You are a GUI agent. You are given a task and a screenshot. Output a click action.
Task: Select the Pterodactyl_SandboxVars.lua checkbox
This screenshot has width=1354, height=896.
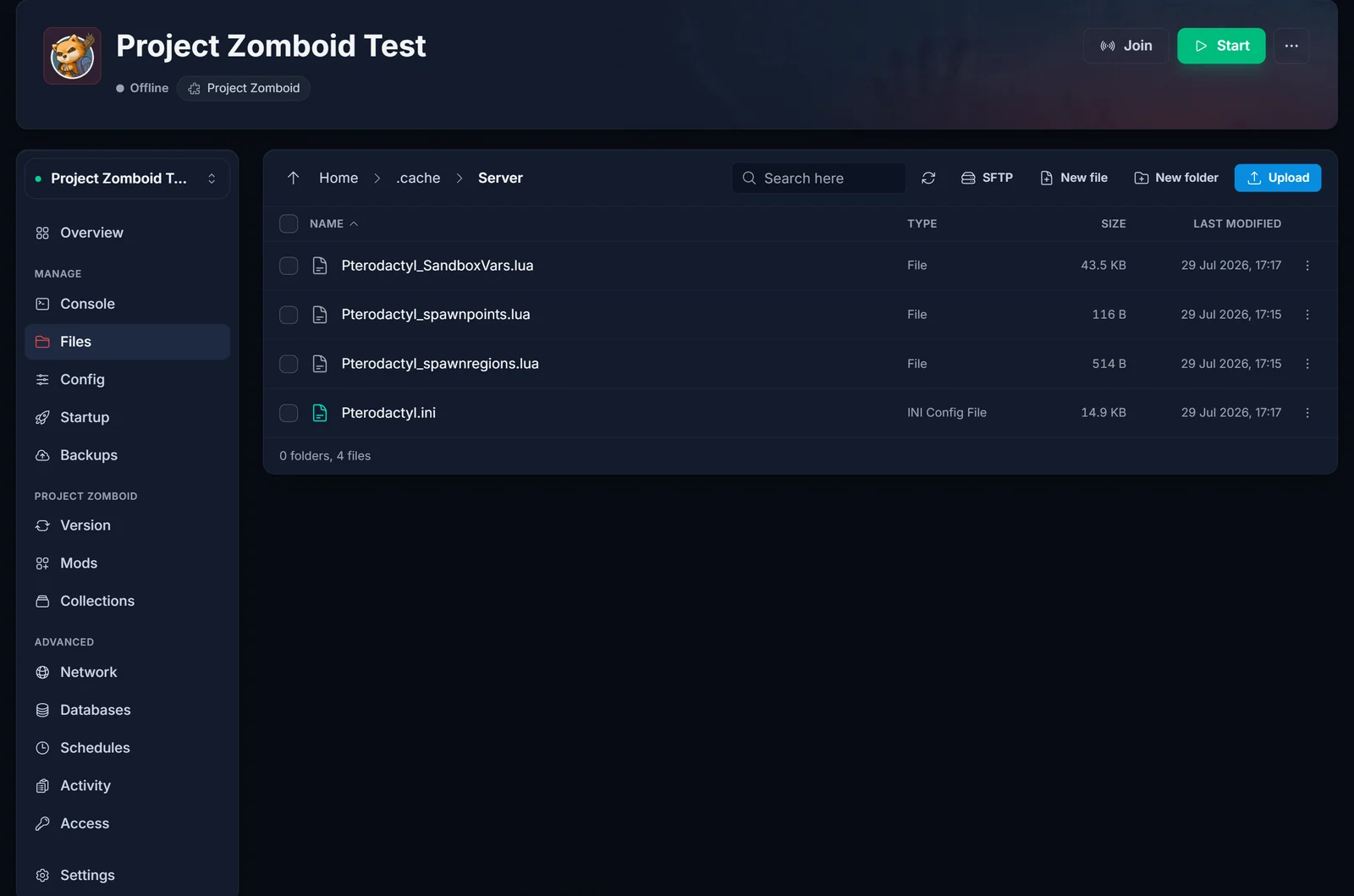(x=289, y=266)
